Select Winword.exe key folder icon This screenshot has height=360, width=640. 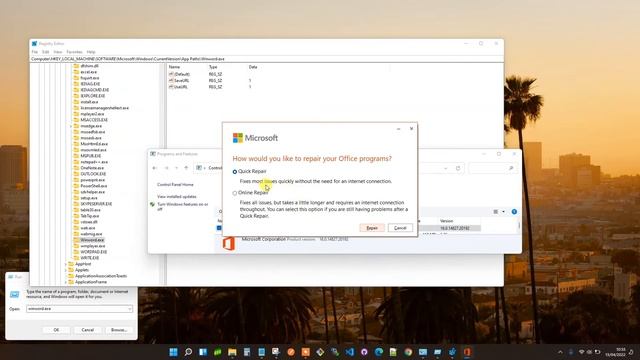(76, 240)
